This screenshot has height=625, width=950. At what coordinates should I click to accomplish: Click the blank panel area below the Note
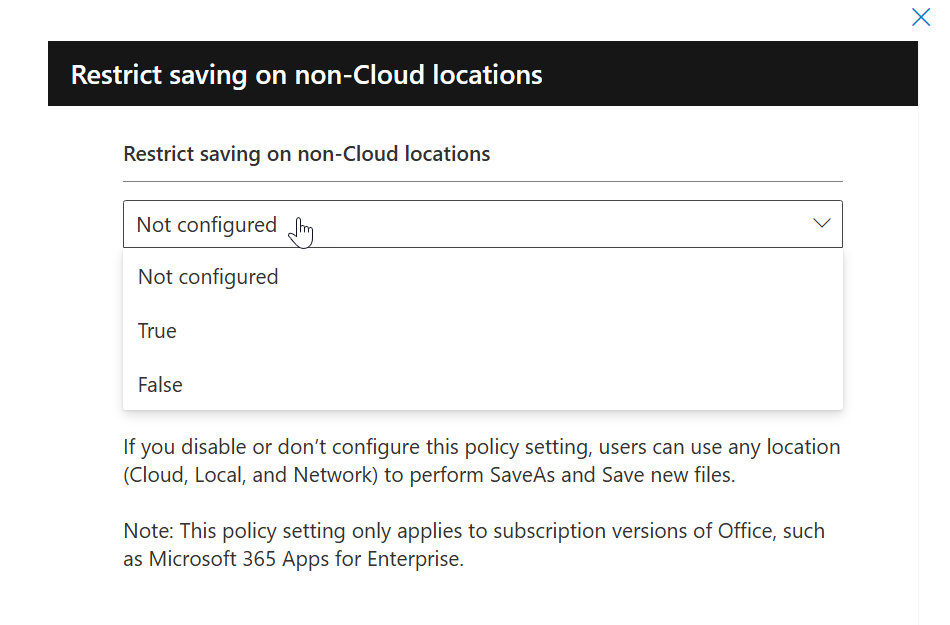(x=480, y=598)
